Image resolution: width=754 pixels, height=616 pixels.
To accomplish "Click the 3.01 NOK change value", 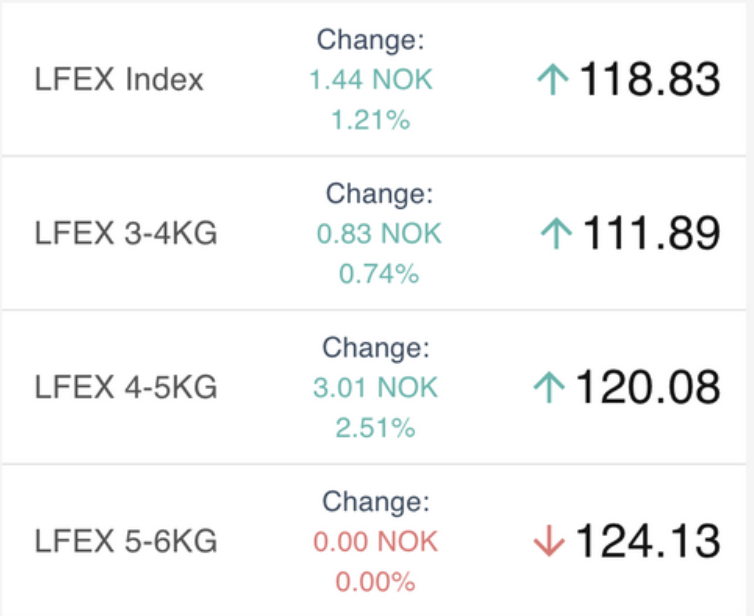I will 376,388.
